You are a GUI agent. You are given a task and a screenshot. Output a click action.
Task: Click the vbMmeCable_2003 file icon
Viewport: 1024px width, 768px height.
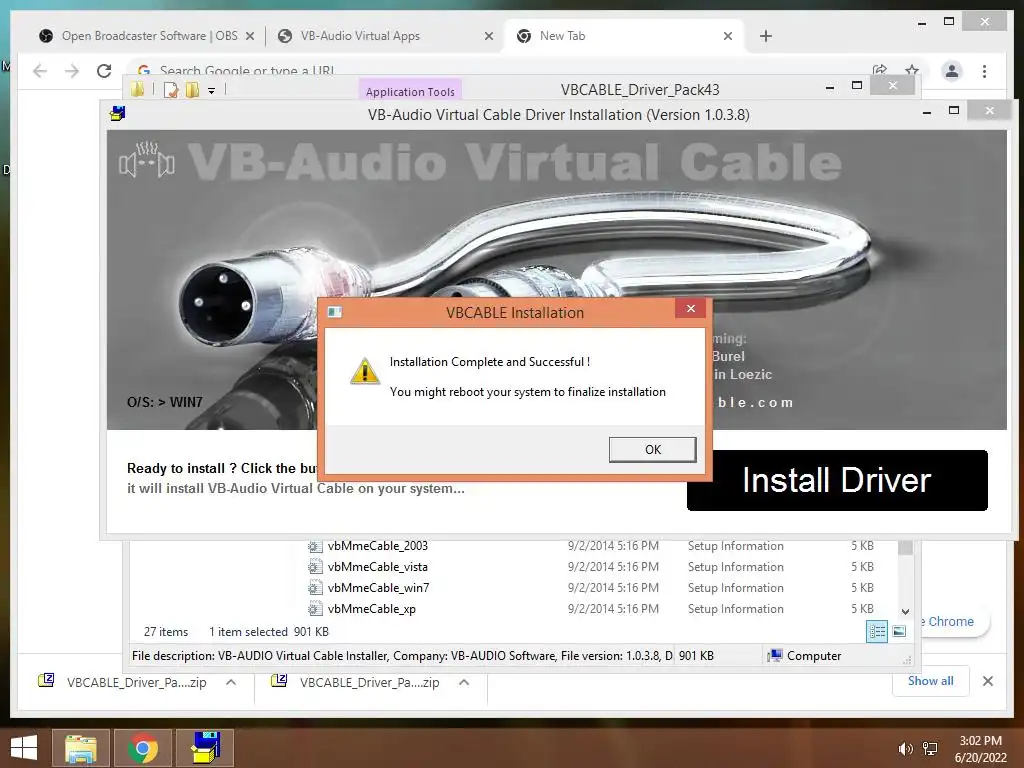[315, 546]
